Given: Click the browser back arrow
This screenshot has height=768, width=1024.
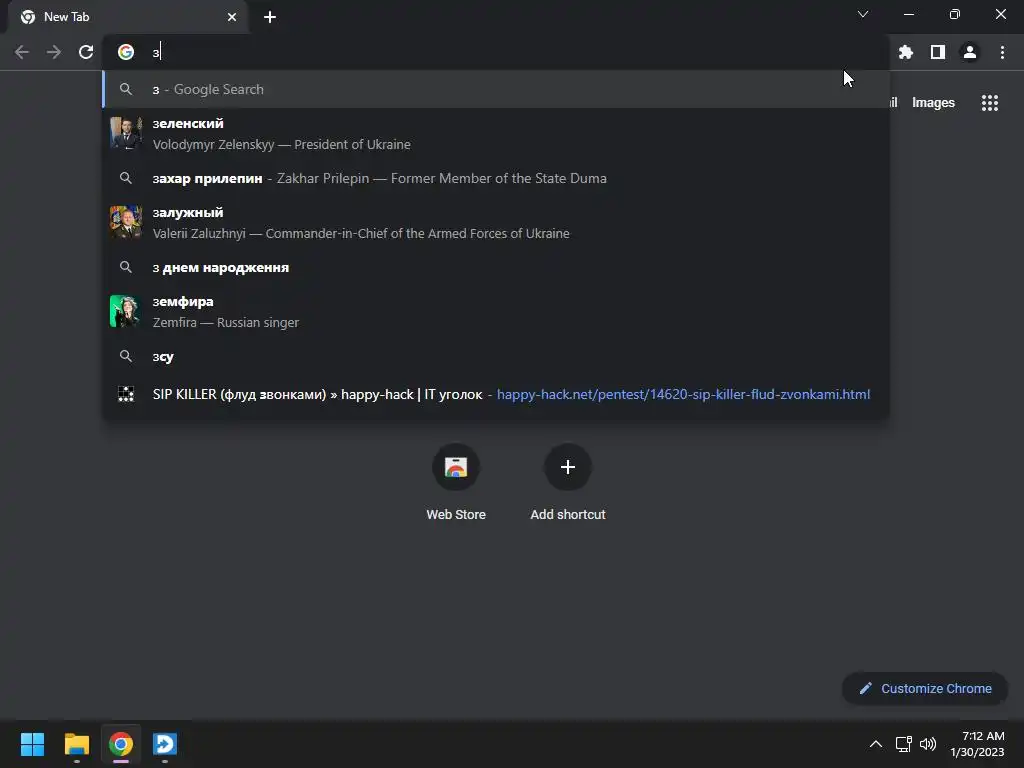Looking at the screenshot, I should tap(22, 52).
